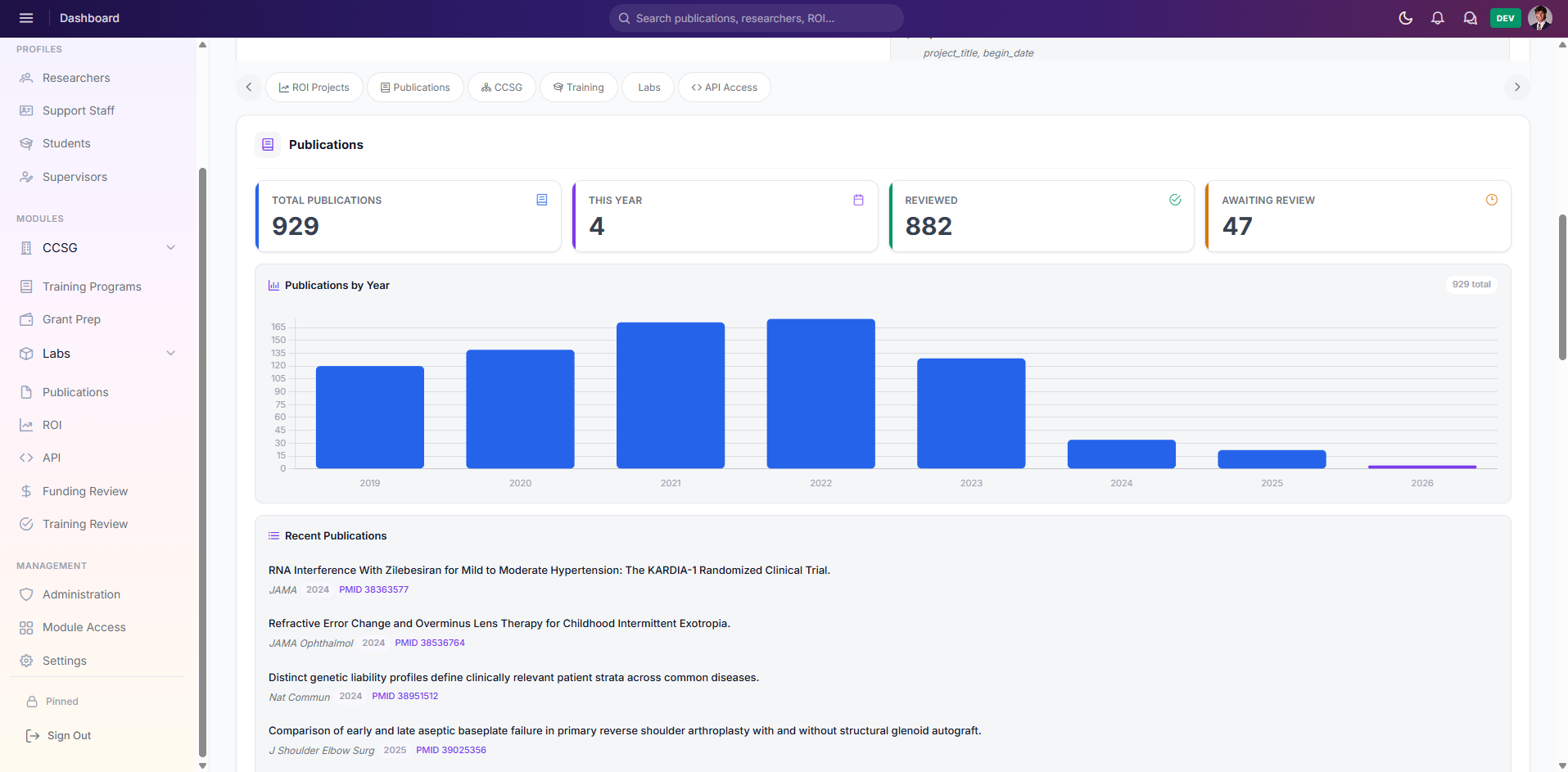Go to Support Staff page
The image size is (1568, 772).
79,111
